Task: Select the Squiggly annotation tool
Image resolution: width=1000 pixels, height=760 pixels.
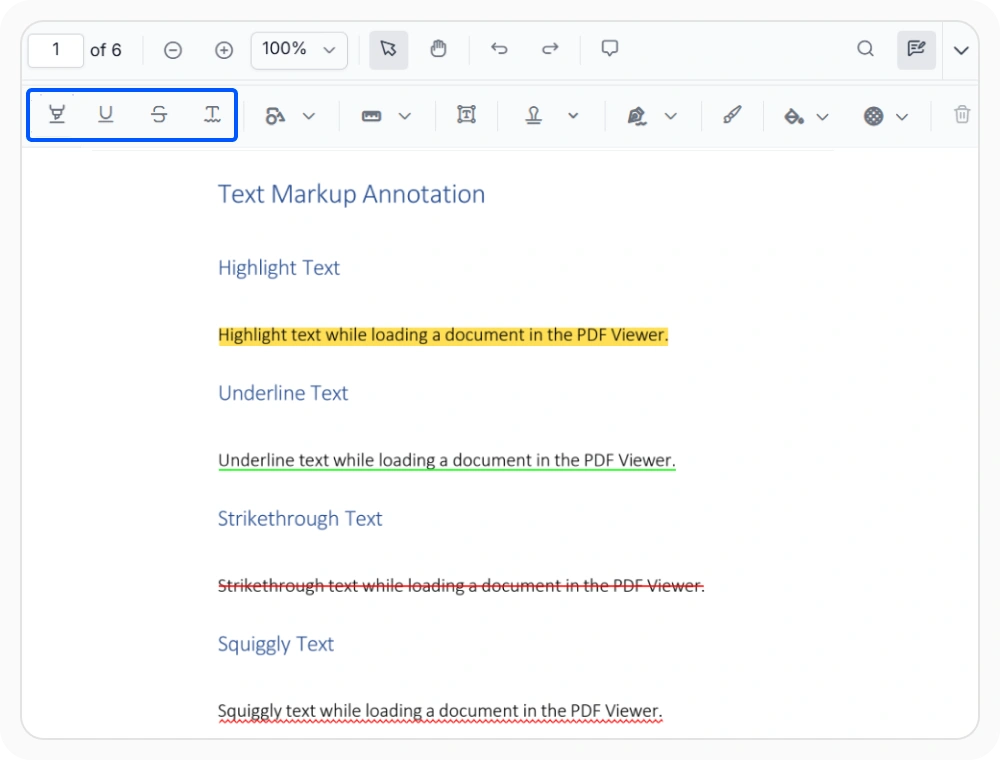Action: tap(212, 115)
